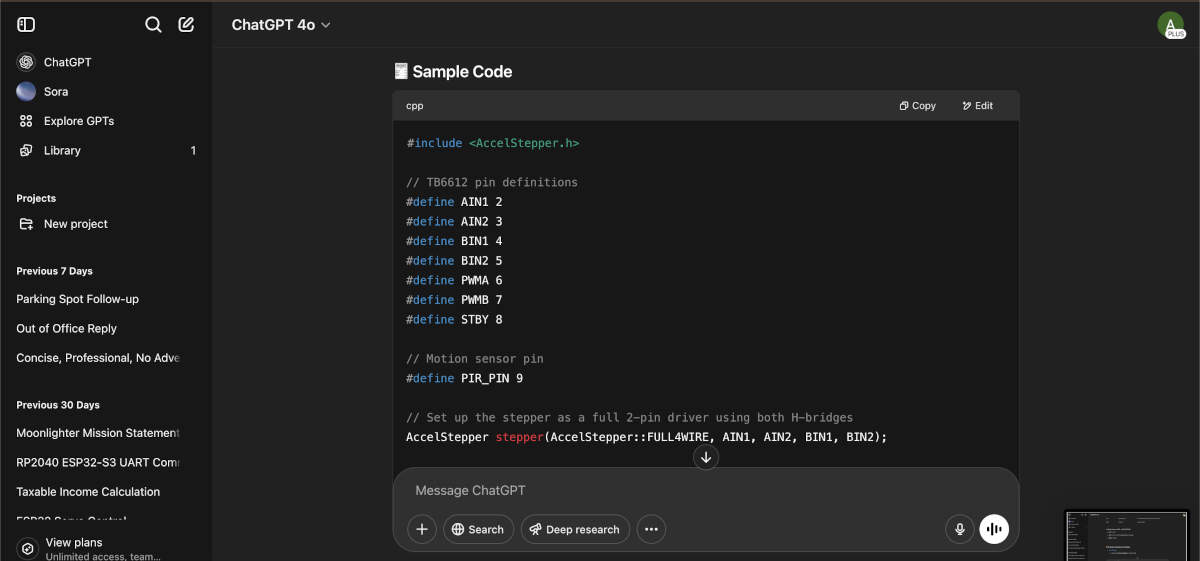Click View plans at sidebar bottom

point(106,548)
